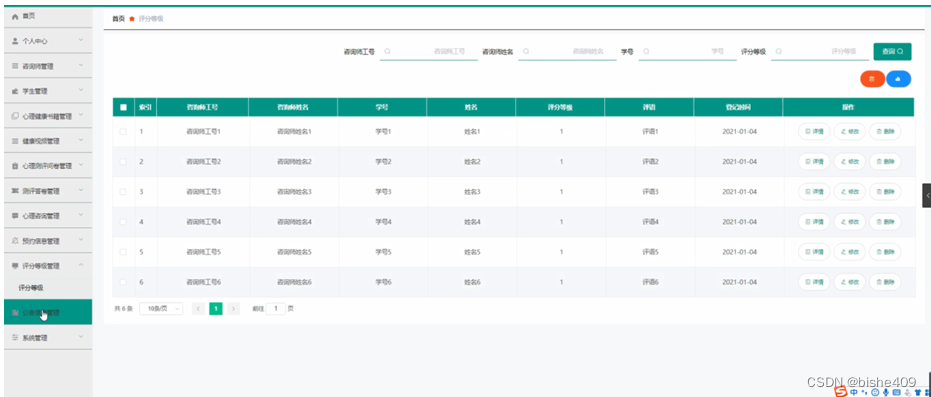Click 修改 for row 咨询师工号2

click(850, 161)
